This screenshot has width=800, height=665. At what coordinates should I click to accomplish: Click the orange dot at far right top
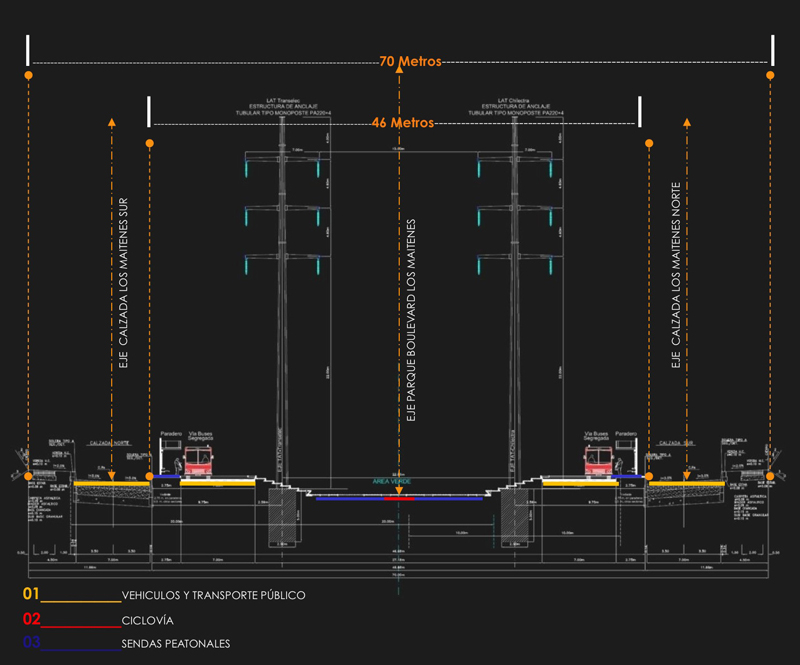point(770,75)
